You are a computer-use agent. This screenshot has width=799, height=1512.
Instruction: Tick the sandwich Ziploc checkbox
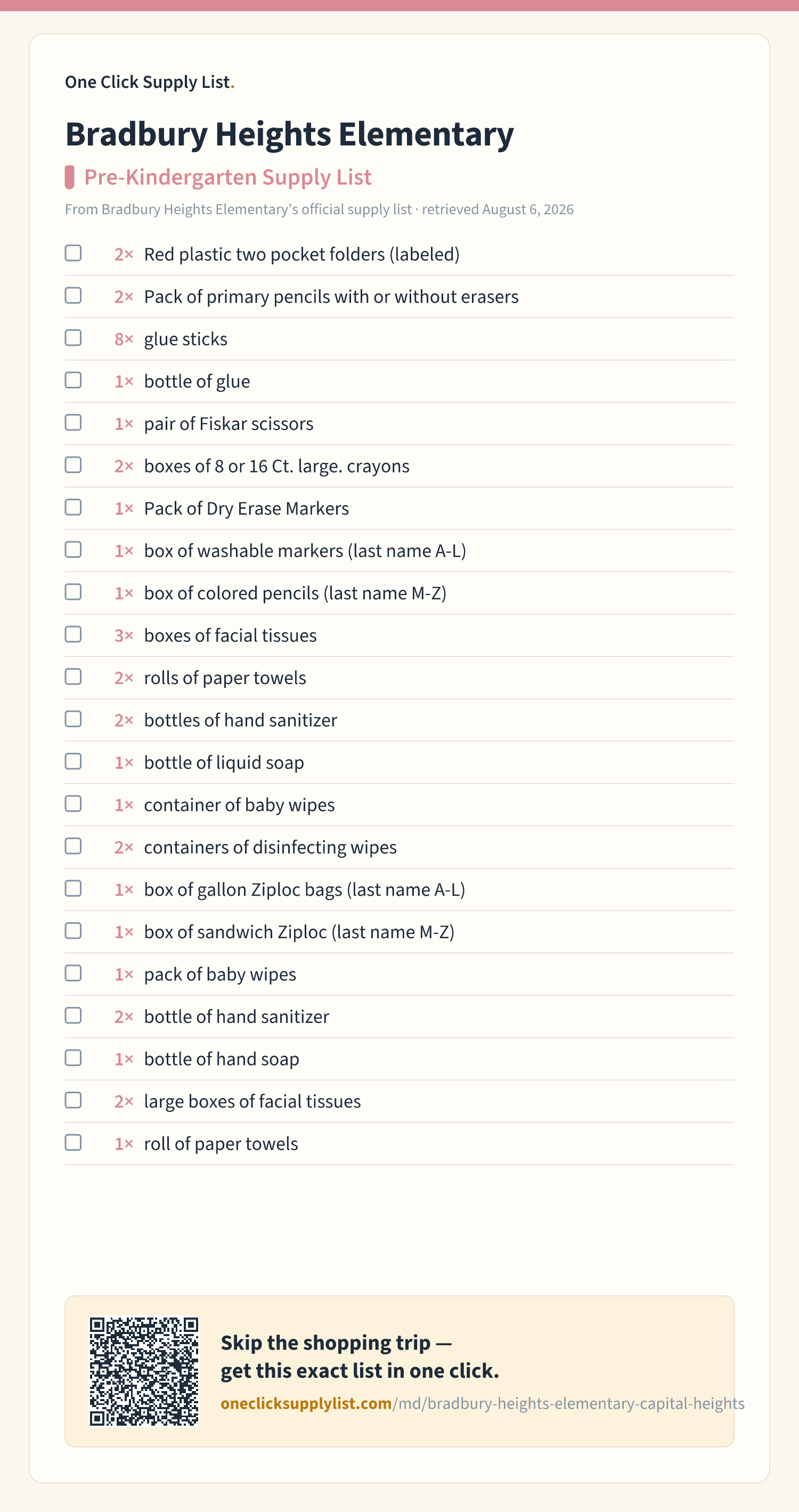[x=74, y=930]
